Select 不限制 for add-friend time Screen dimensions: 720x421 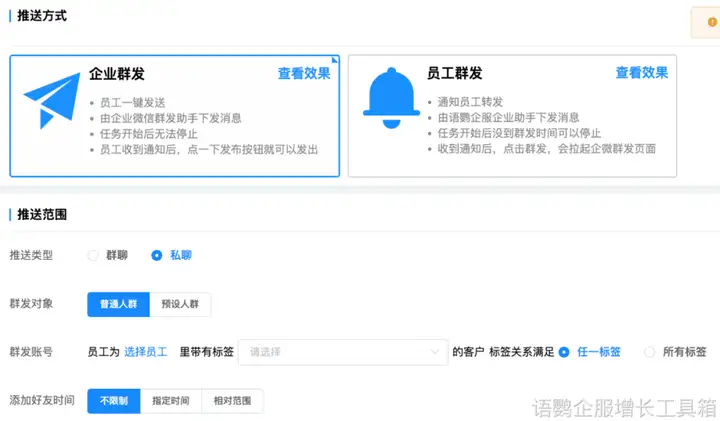click(x=114, y=401)
